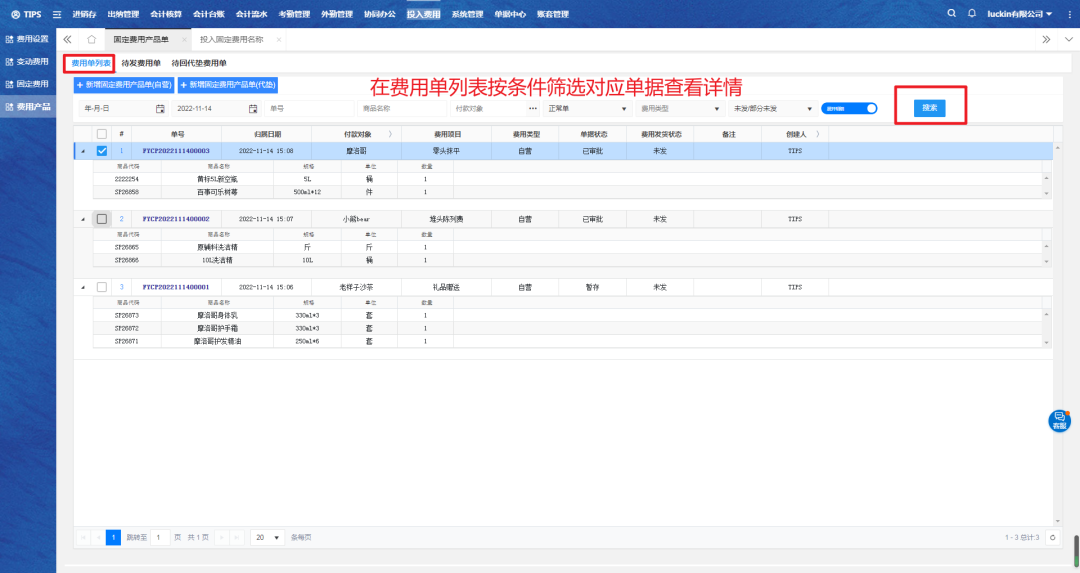Switch to the 待发费用单 tab

click(141, 63)
